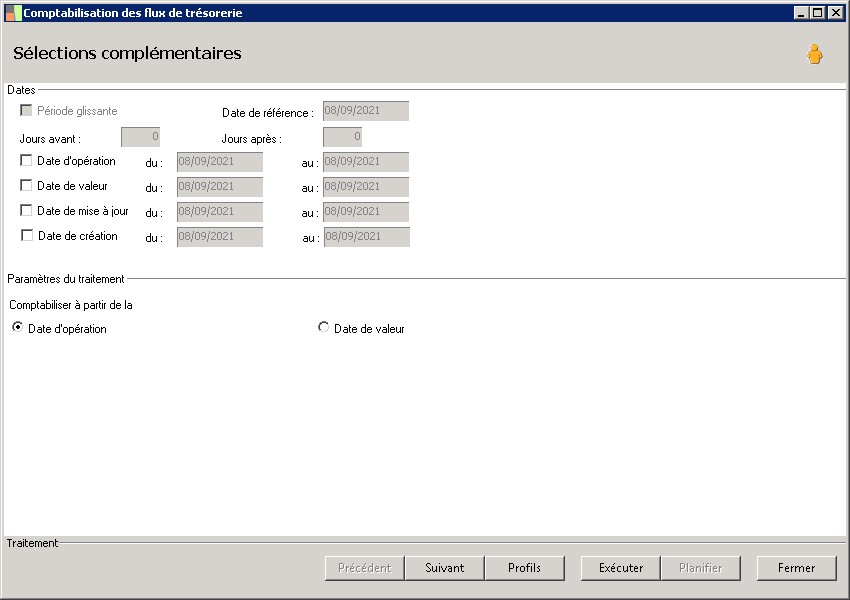Viewport: 850px width, 600px height.
Task: Click the application icon in title bar
Action: (x=13, y=13)
